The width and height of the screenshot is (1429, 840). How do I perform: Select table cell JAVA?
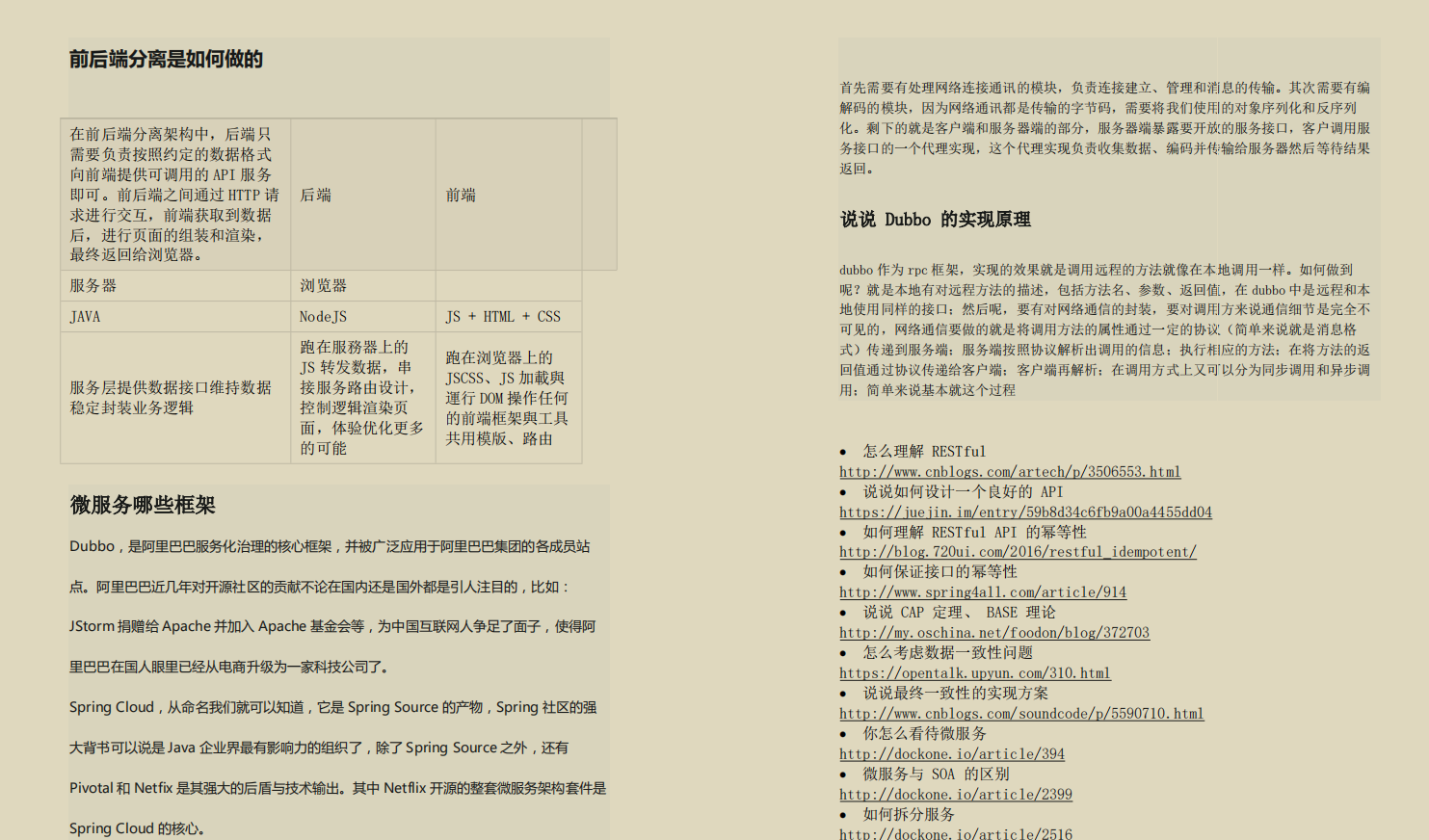175,317
